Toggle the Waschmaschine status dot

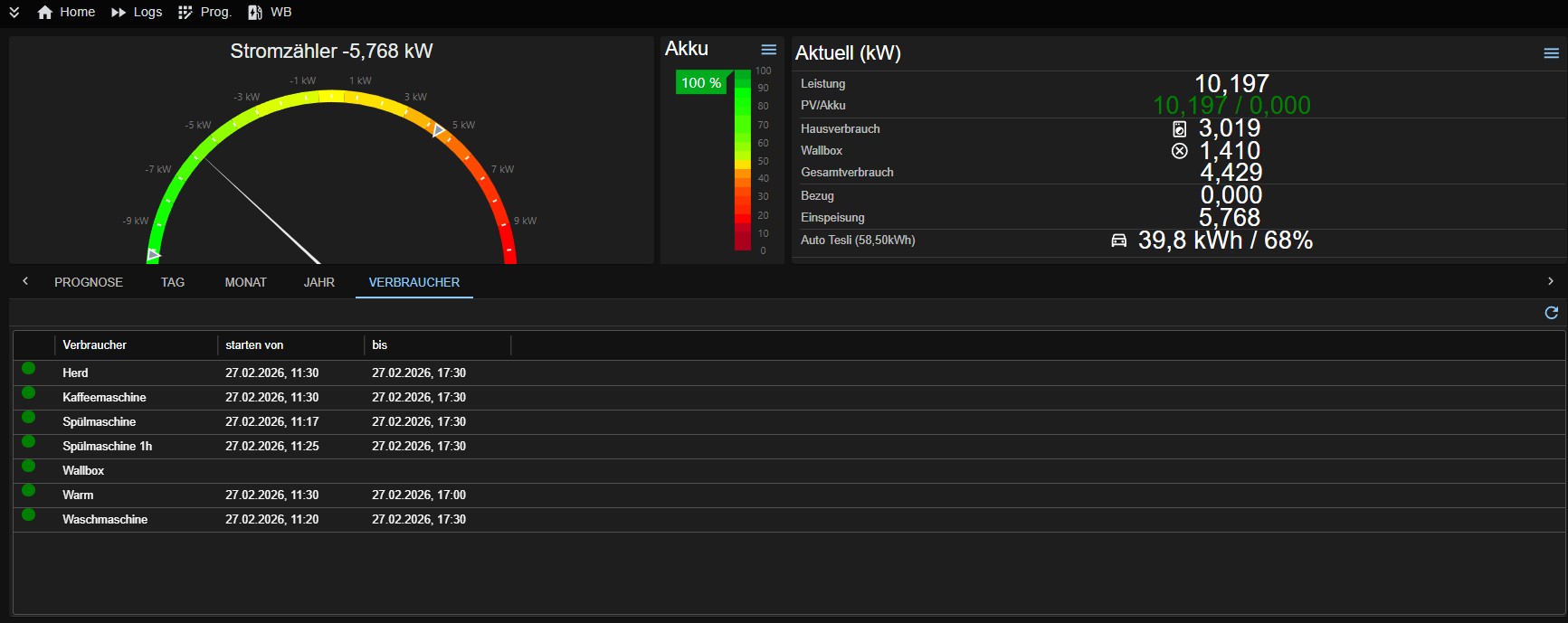29,514
